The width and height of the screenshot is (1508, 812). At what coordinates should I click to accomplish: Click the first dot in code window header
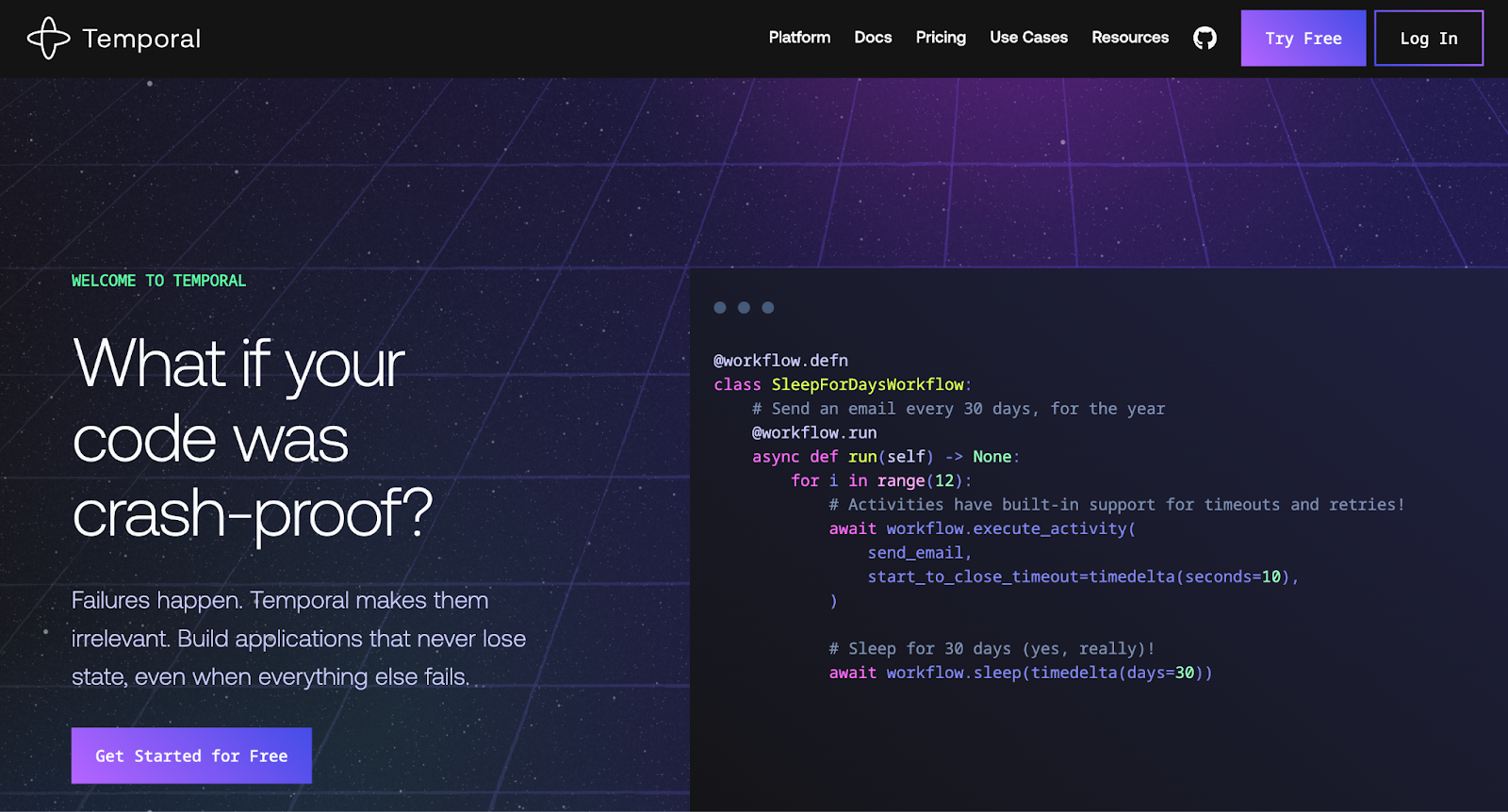tap(720, 307)
